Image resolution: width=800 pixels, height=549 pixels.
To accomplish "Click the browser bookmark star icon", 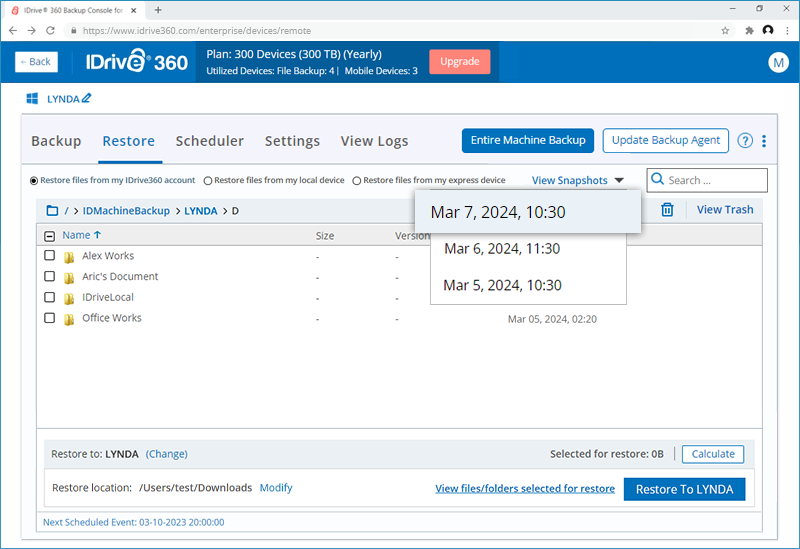I will pyautogui.click(x=725, y=30).
